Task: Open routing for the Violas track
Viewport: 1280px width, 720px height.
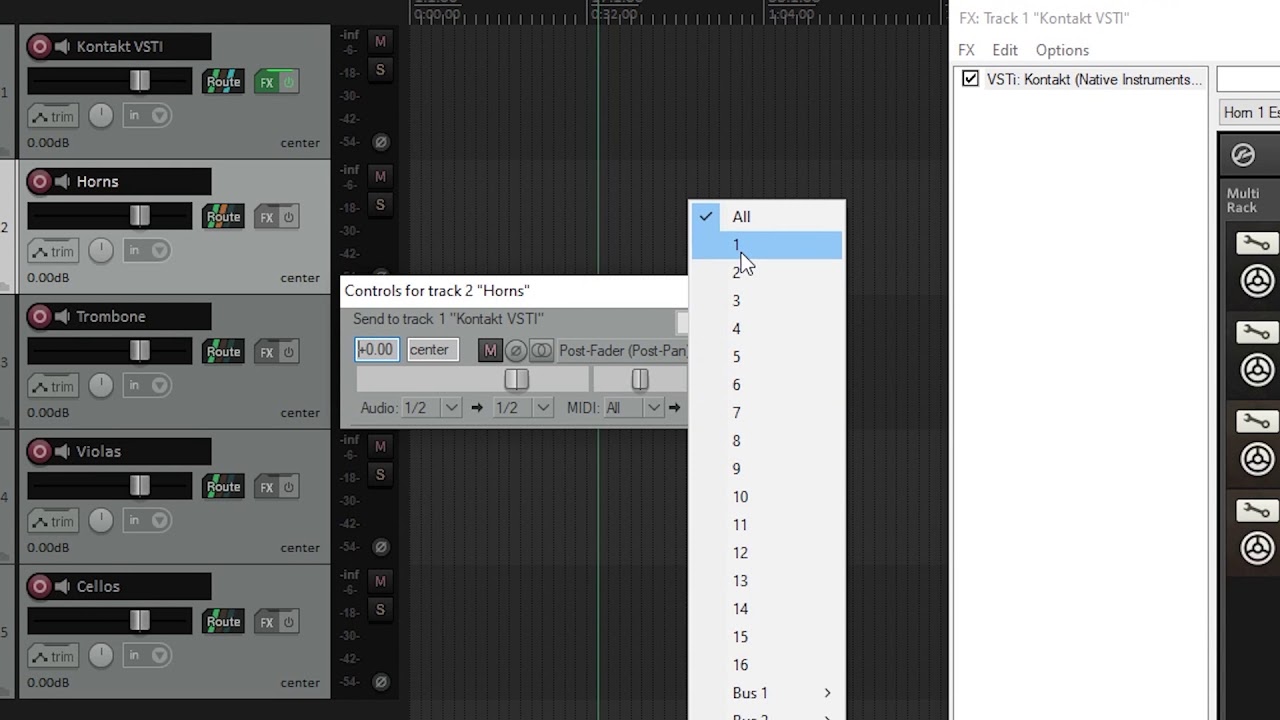Action: (x=223, y=487)
